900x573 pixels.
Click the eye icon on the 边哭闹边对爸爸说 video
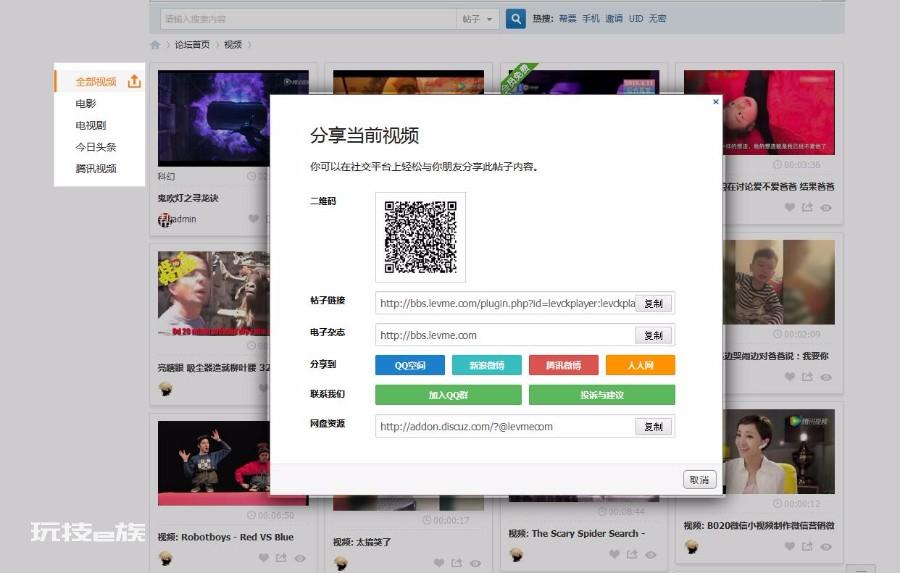[x=826, y=377]
